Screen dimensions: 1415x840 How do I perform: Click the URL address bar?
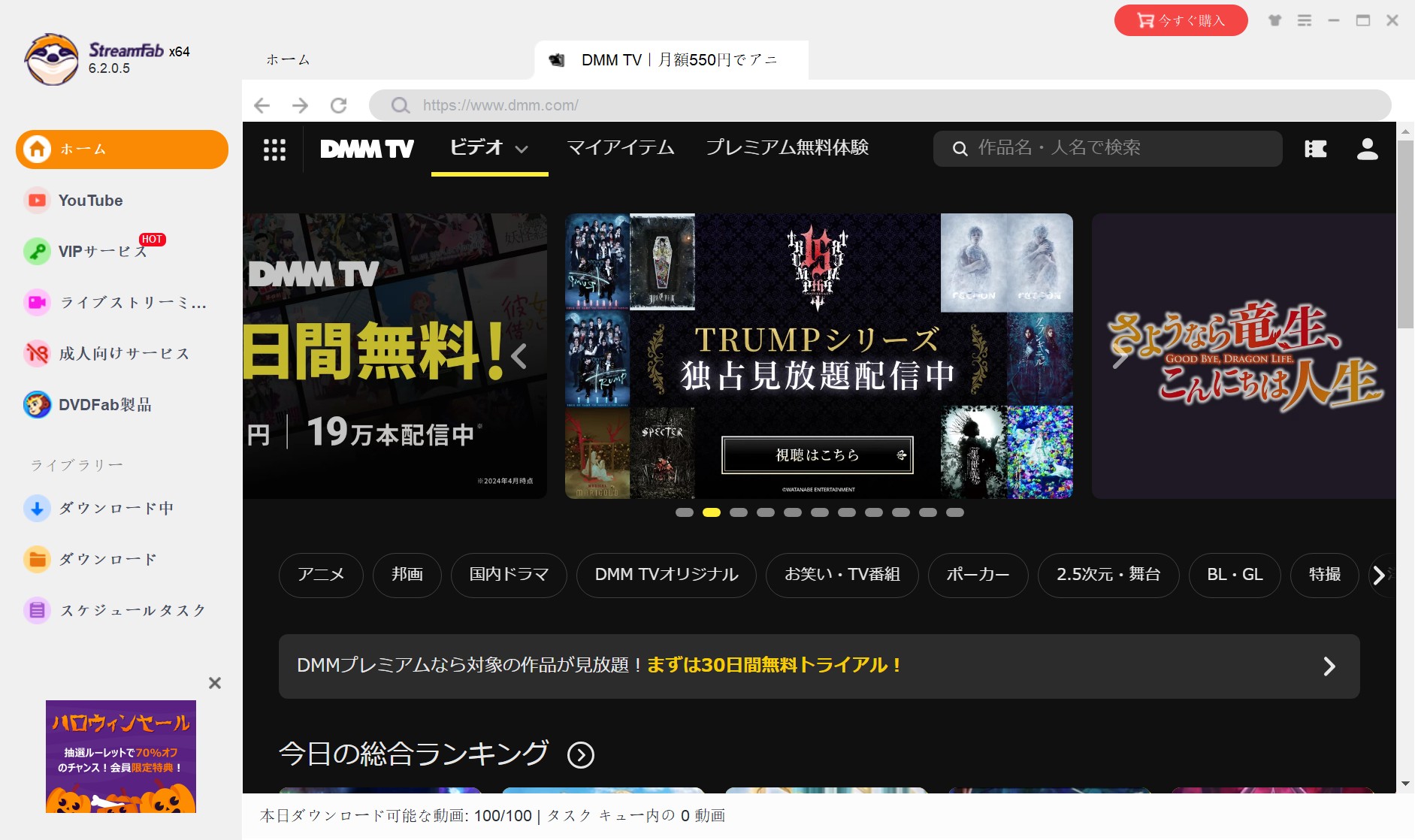(x=880, y=105)
